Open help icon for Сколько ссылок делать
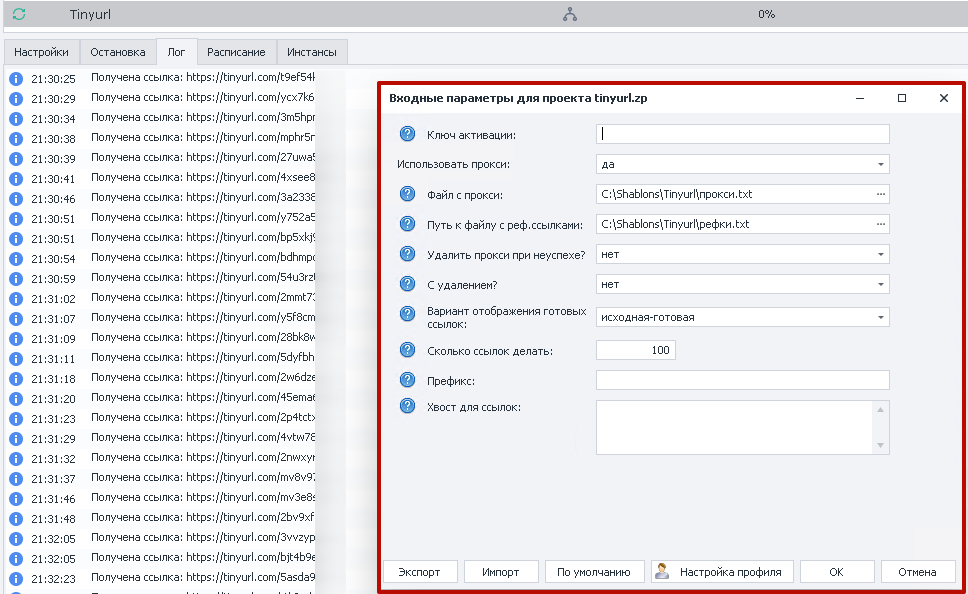 (407, 350)
